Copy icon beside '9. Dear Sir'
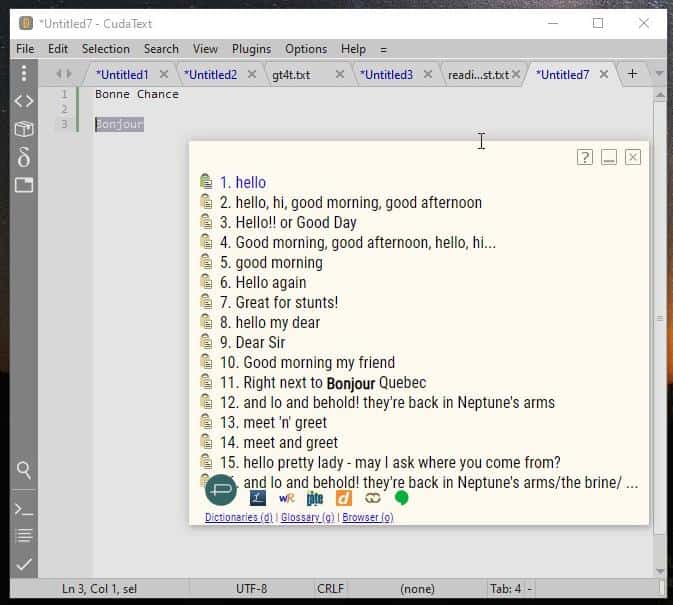 pos(206,342)
